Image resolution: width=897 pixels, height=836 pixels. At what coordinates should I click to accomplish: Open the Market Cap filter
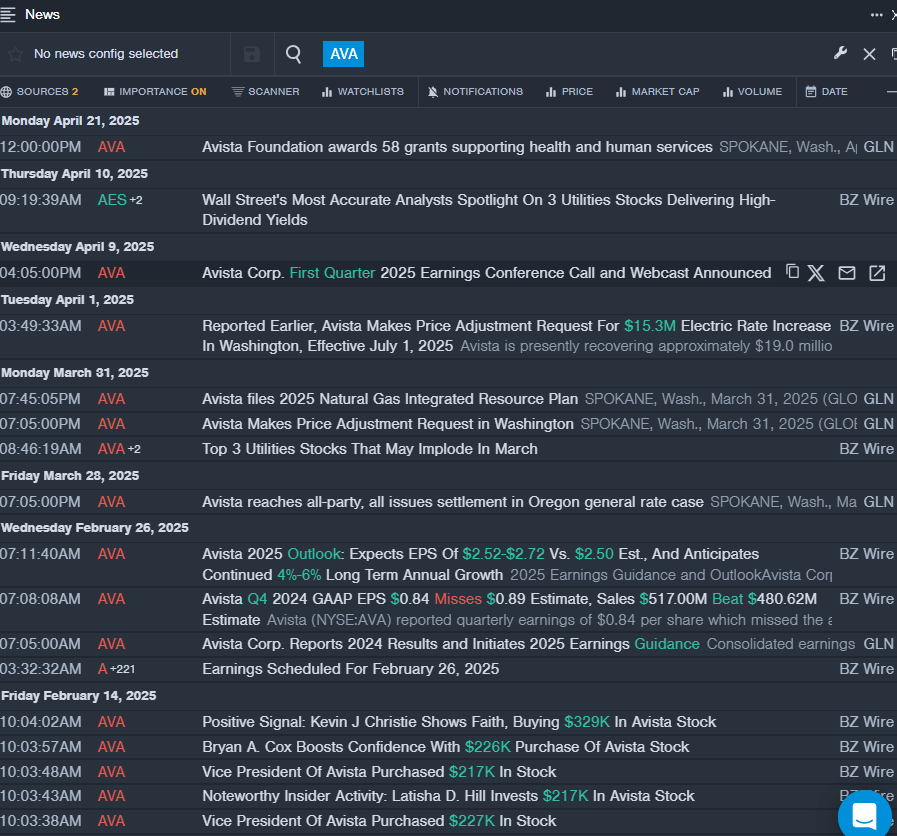point(657,92)
